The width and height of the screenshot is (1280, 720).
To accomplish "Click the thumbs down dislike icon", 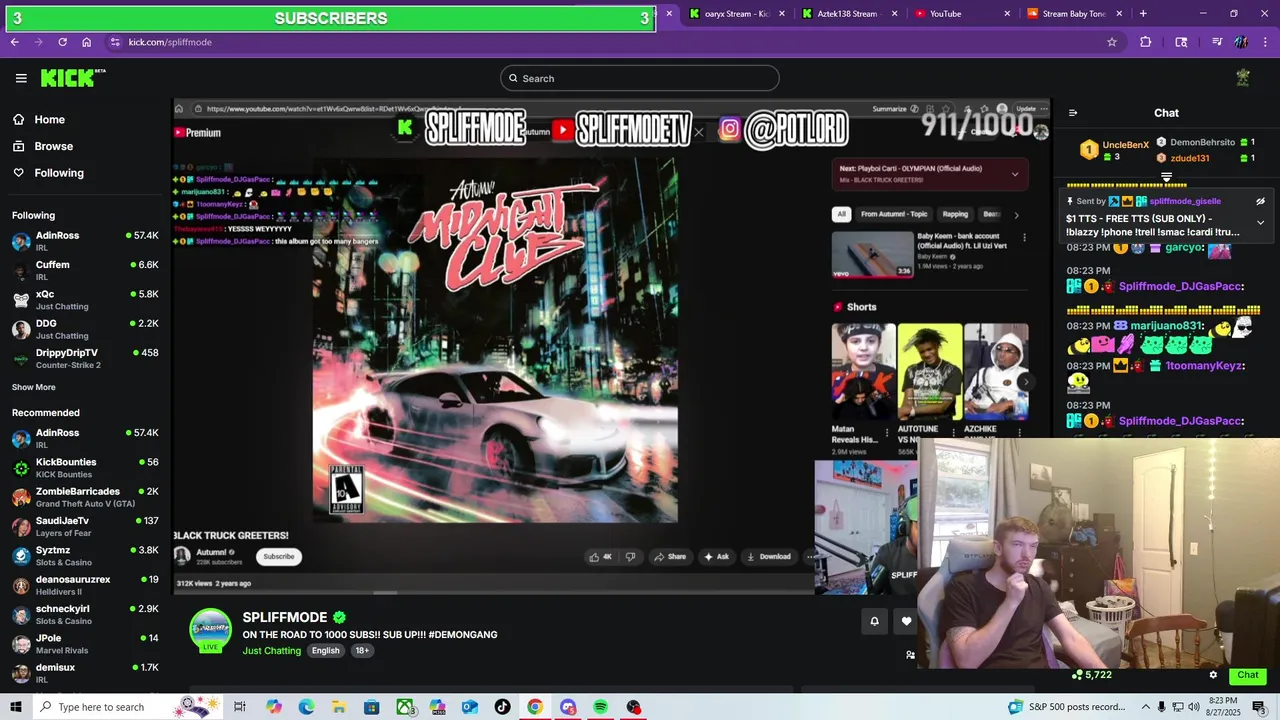I will [x=630, y=557].
